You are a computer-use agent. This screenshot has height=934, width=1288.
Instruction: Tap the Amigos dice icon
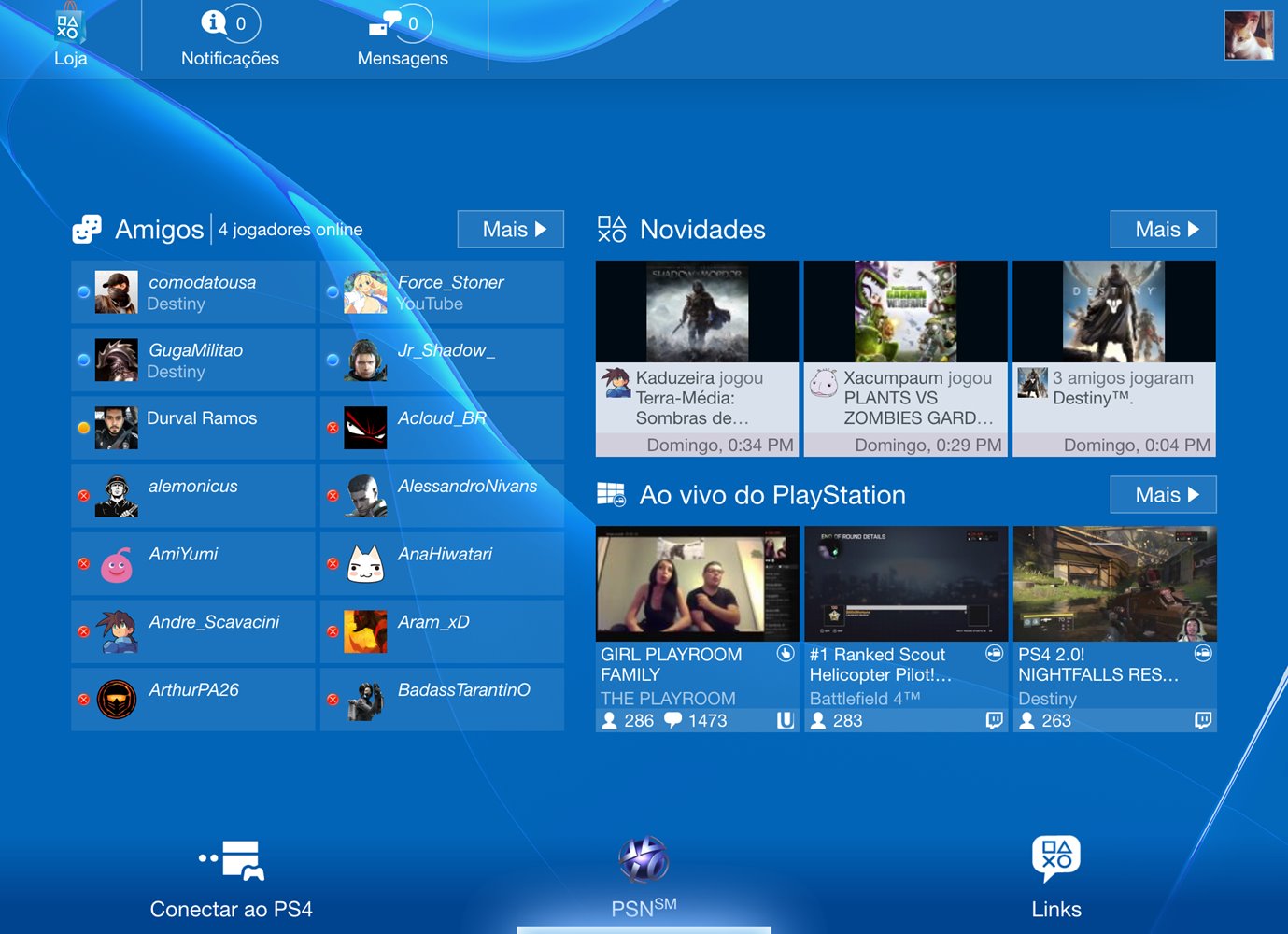click(x=87, y=229)
